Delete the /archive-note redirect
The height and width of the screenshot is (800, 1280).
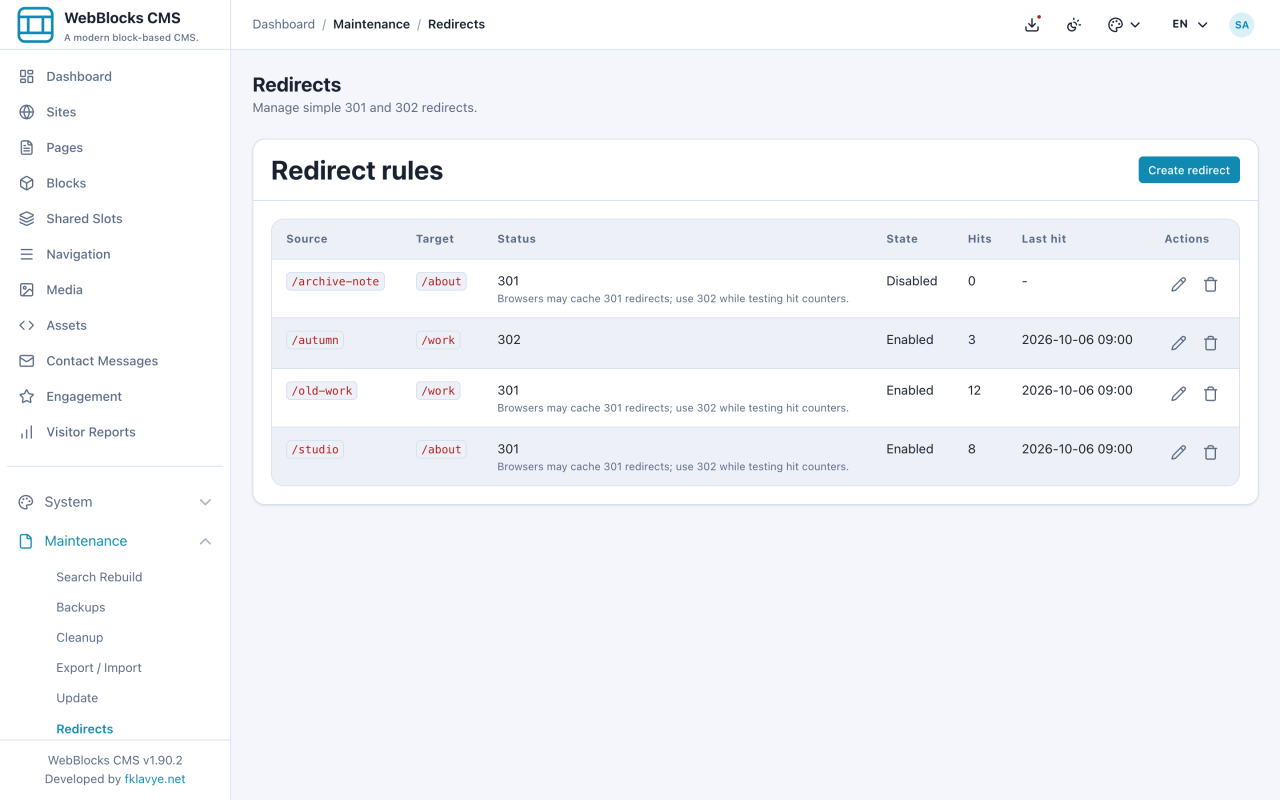[x=1210, y=284]
